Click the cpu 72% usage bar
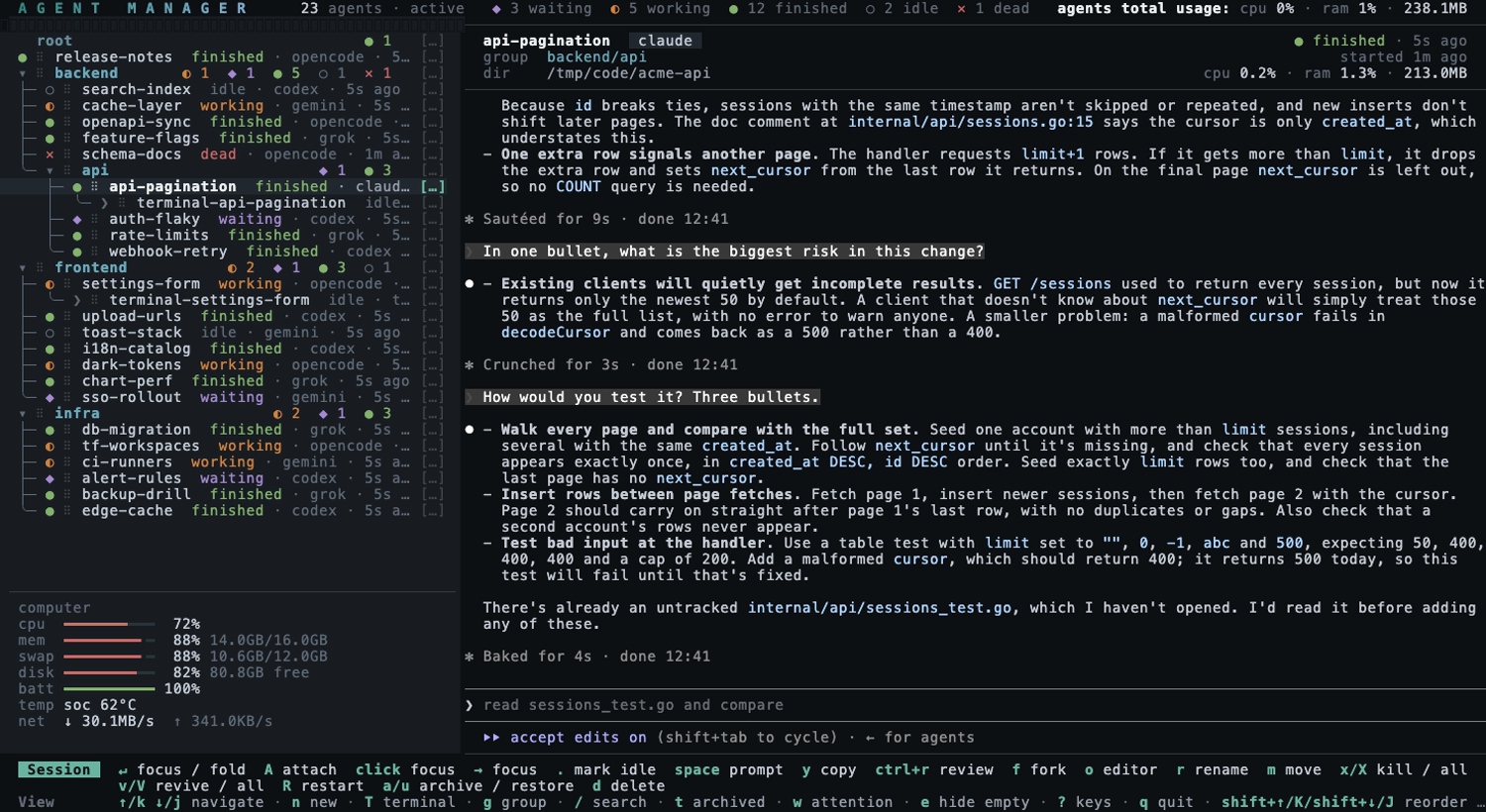The image size is (1486, 812). coord(109,624)
